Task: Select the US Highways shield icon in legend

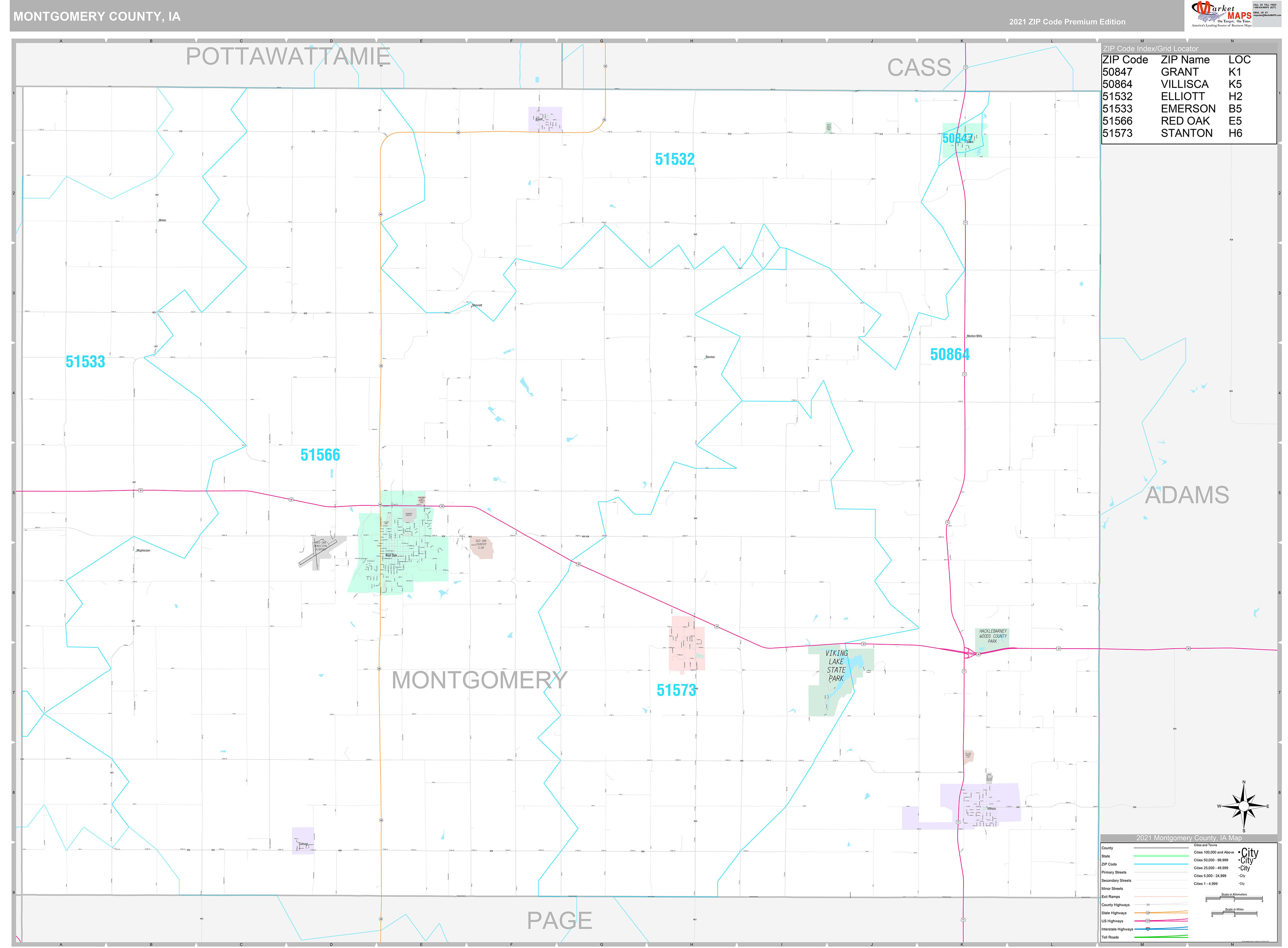Action: [1148, 921]
